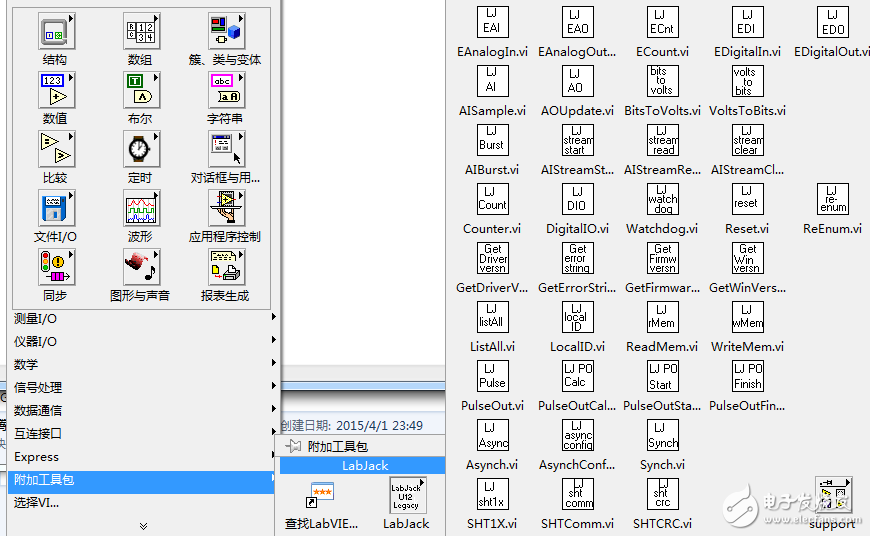
Task: Expand the 信号处理 submenu
Action: [x=143, y=387]
